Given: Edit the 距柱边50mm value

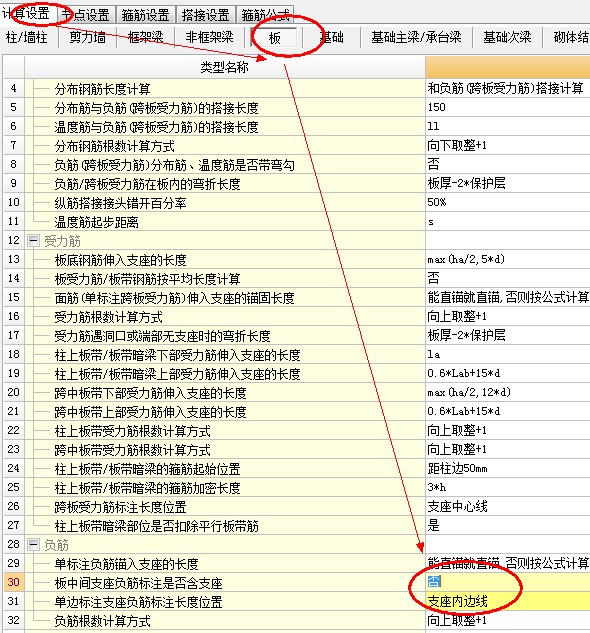Looking at the screenshot, I should click(x=508, y=469).
